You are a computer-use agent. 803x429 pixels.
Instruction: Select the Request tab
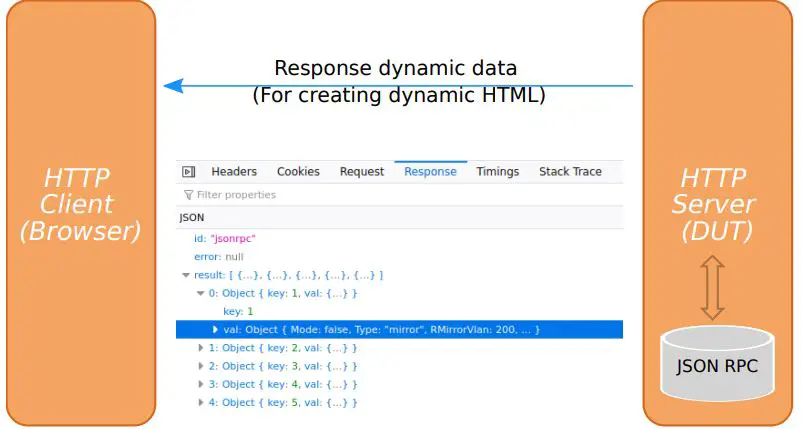click(x=362, y=172)
